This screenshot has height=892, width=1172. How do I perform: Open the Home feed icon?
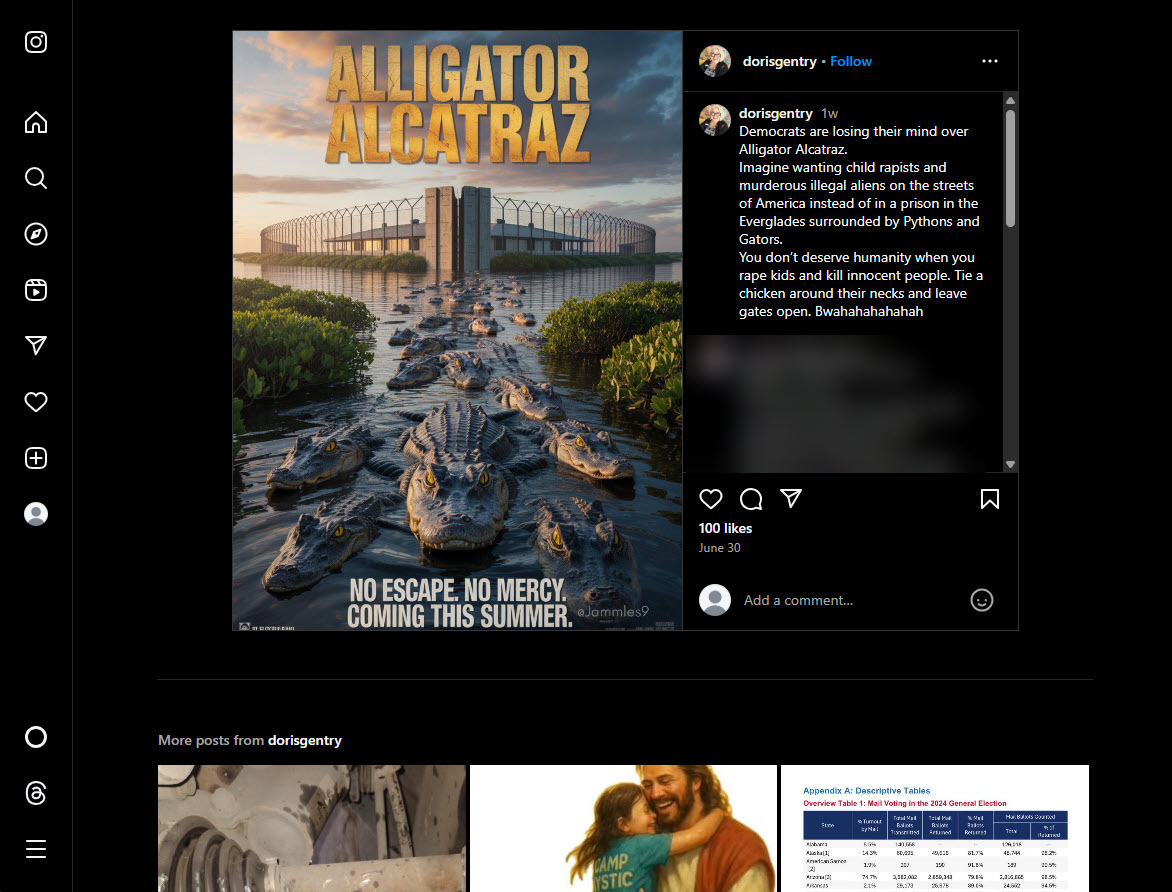click(x=35, y=121)
